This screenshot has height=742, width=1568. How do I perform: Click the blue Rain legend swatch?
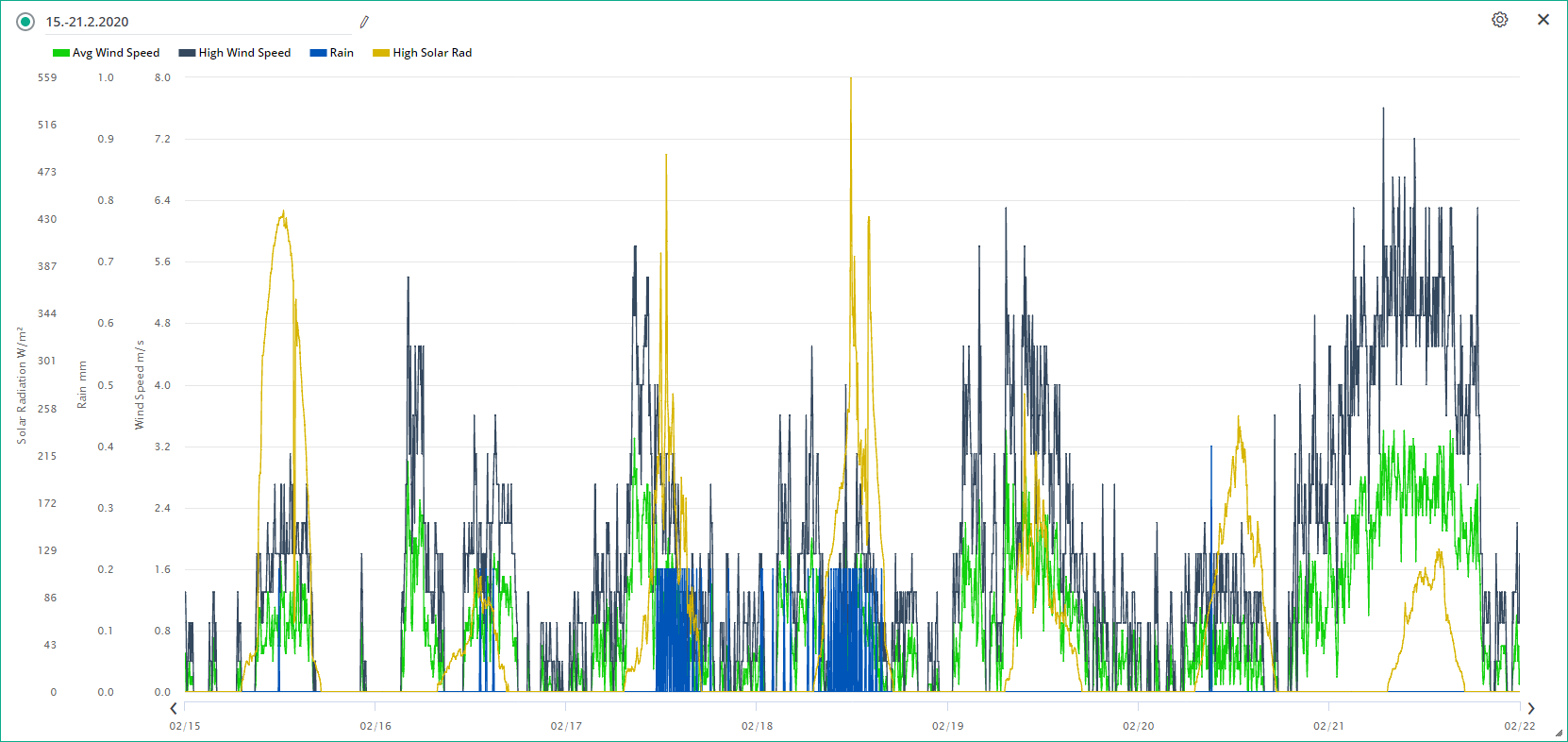318,53
